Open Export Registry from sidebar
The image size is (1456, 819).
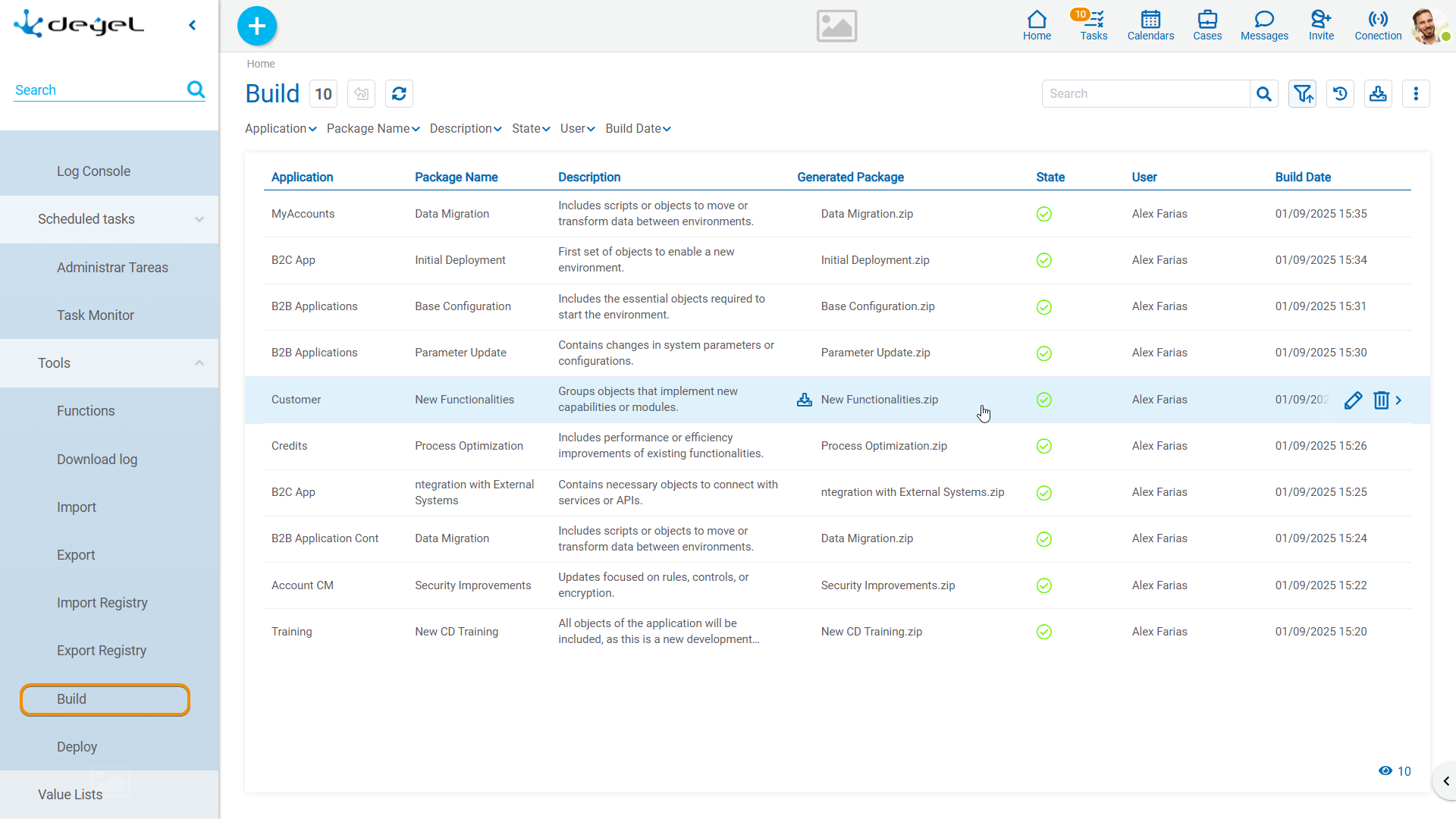[102, 651]
